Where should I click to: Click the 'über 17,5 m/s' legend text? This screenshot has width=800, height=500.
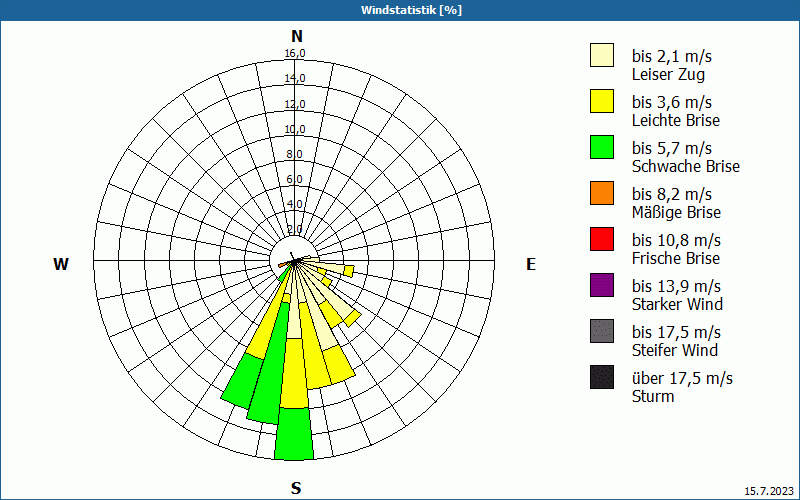[683, 379]
